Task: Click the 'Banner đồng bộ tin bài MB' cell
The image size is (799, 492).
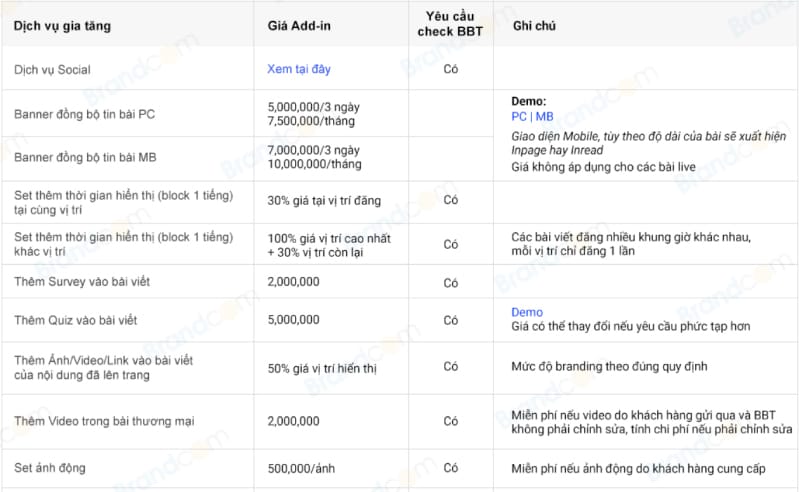Action: [x=85, y=157]
